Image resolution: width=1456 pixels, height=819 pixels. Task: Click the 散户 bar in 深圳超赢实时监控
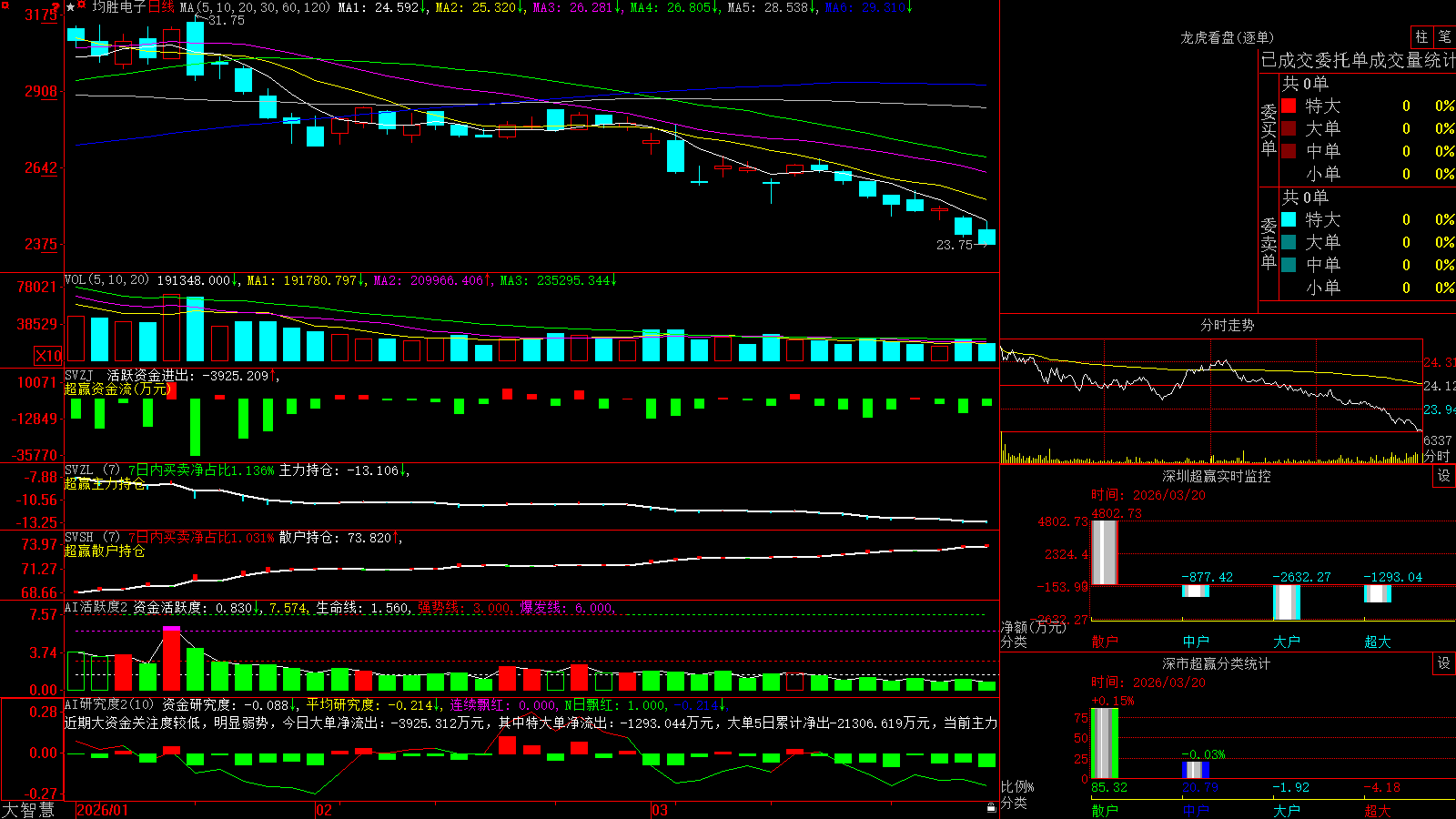[x=1105, y=552]
